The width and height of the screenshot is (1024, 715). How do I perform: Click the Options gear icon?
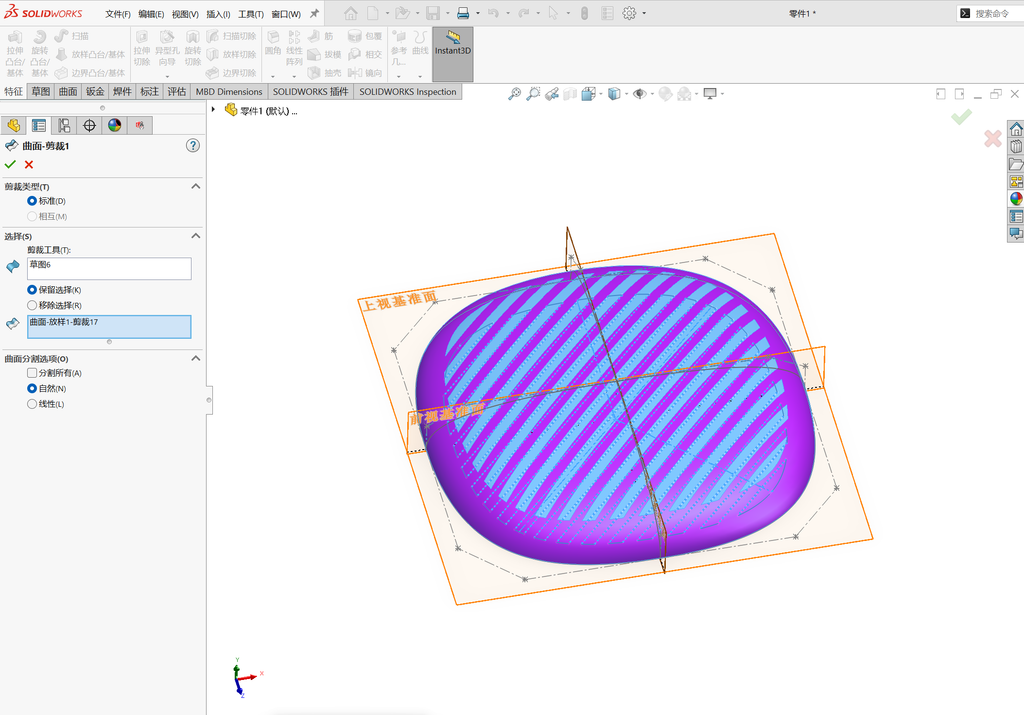pos(629,13)
